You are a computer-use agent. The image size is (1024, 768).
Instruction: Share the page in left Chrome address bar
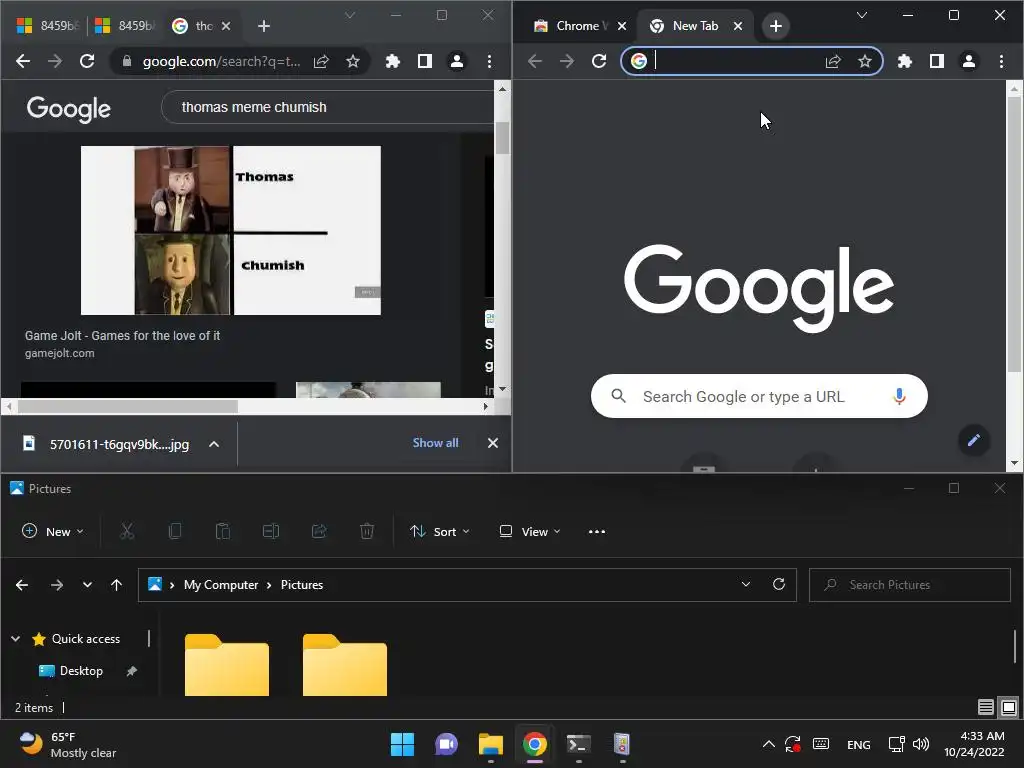click(x=321, y=61)
